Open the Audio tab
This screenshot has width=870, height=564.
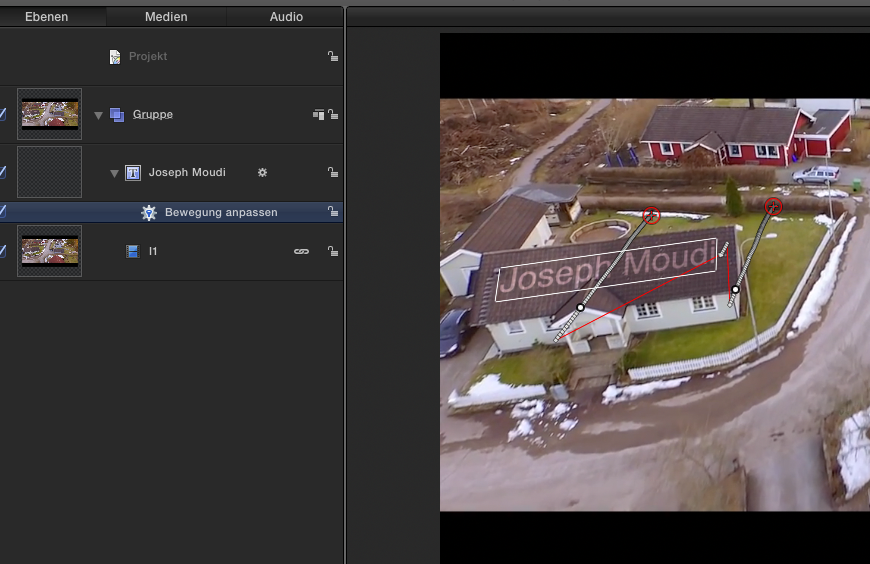point(286,17)
